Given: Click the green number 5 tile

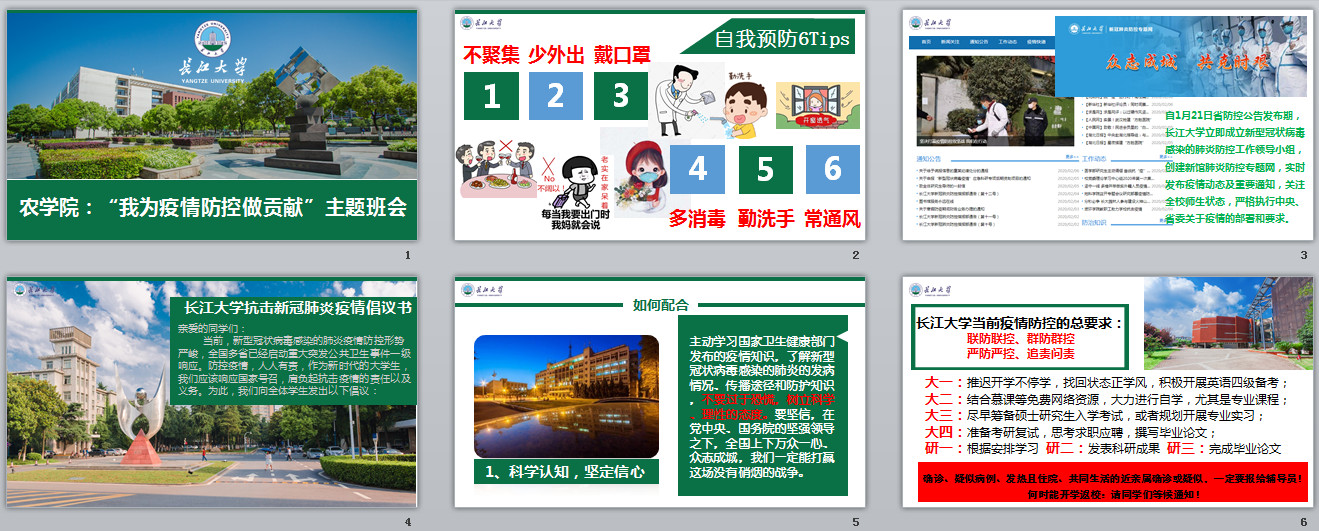Looking at the screenshot, I should click(x=765, y=169).
